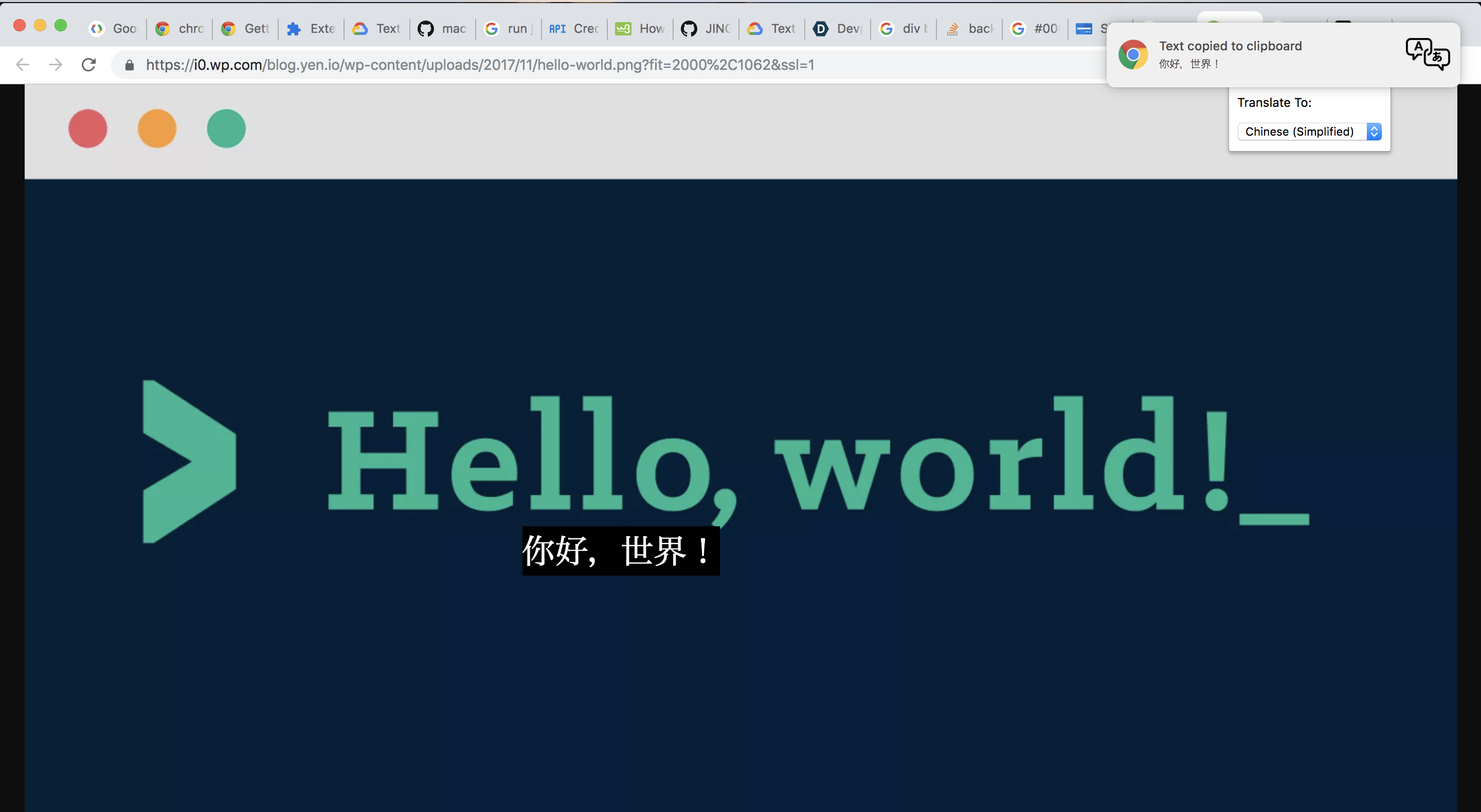Viewport: 1481px width, 812px height.
Task: Click the dropdown stepper arrows for language
Action: pyautogui.click(x=1374, y=132)
